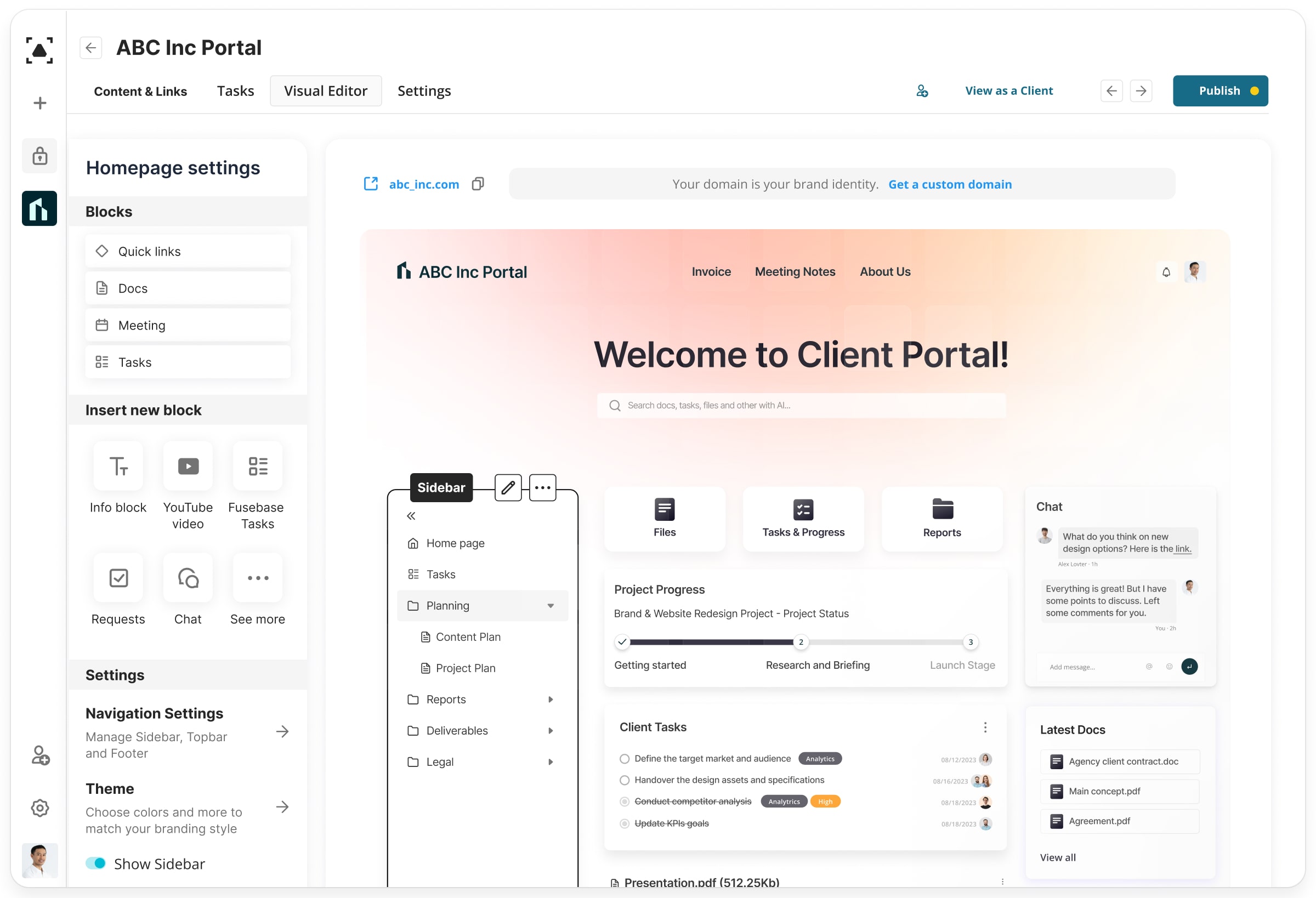The height and width of the screenshot is (898, 1316).
Task: Check the 'Handover the design assets' task
Action: pos(625,780)
